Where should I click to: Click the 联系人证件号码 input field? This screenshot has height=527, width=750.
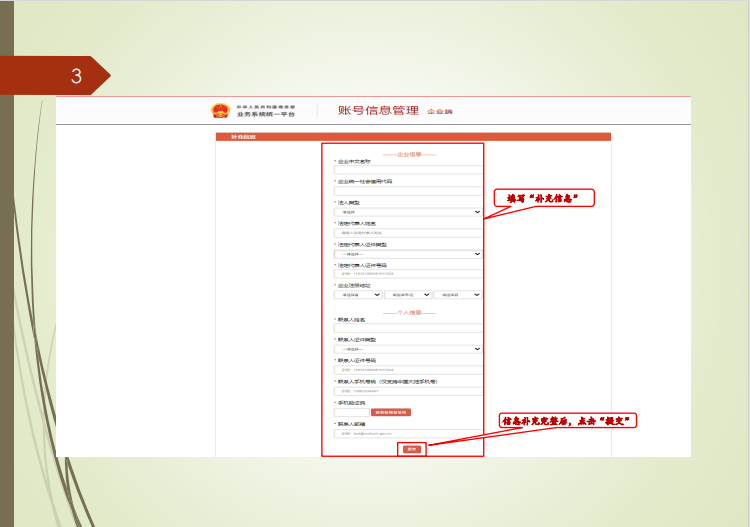(x=407, y=370)
